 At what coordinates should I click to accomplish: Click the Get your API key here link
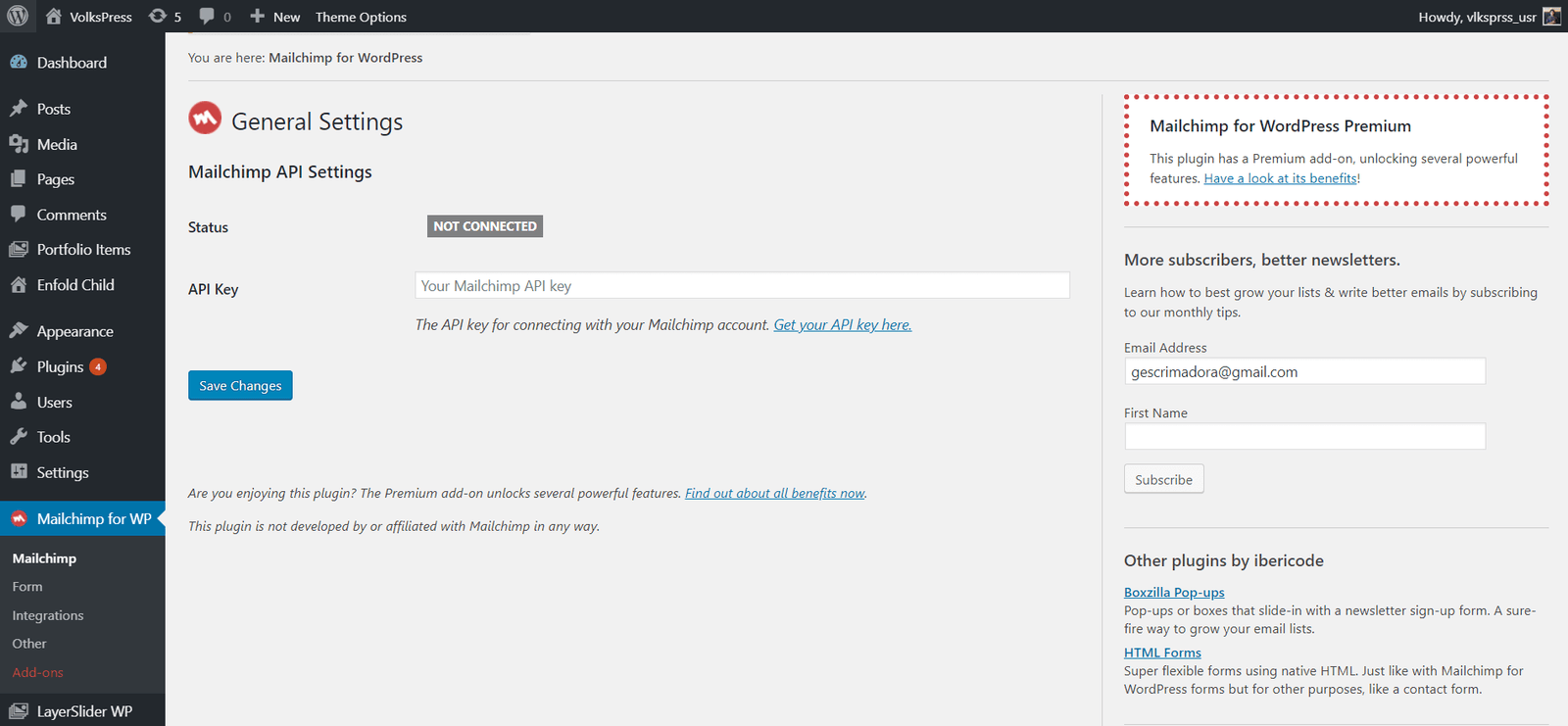click(x=843, y=324)
